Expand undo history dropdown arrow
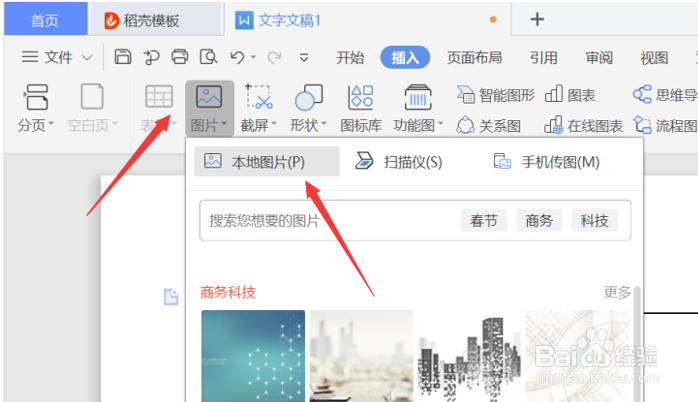The width and height of the screenshot is (698, 402). pyautogui.click(x=253, y=57)
